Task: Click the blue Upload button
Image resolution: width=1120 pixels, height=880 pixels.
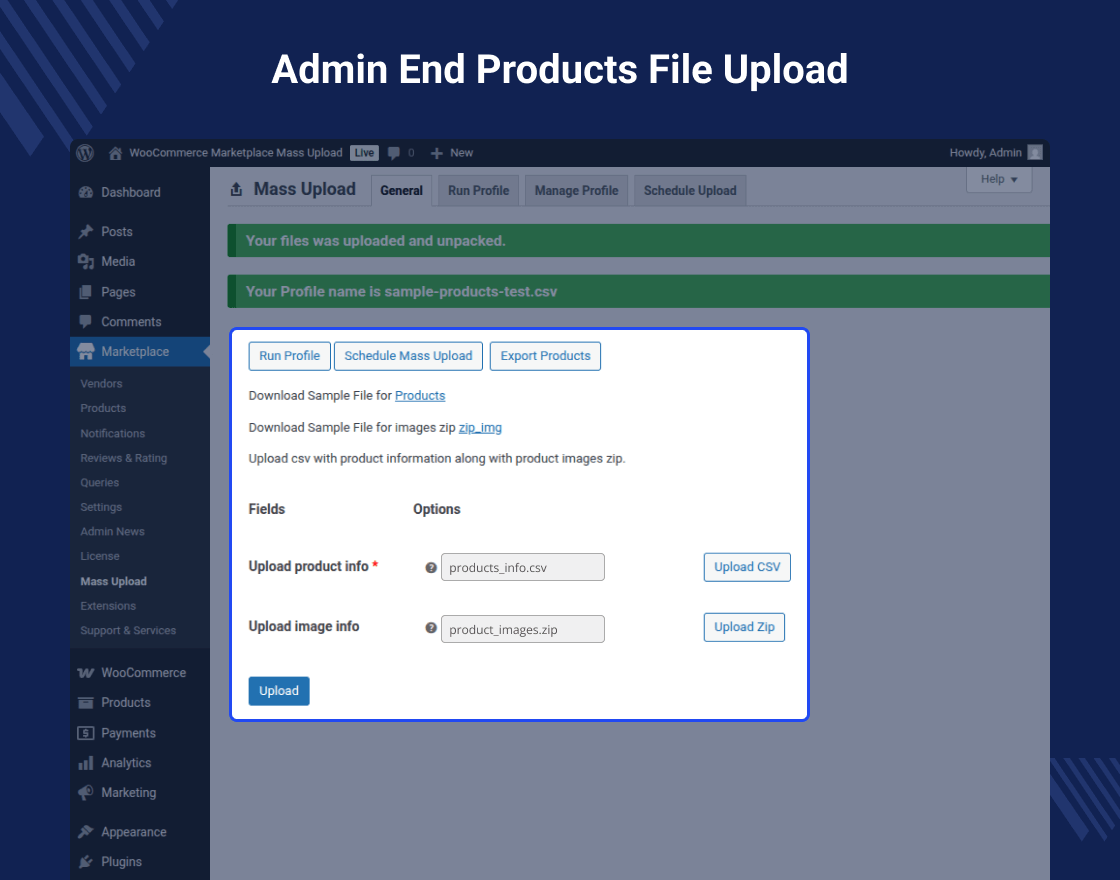Action: point(279,691)
